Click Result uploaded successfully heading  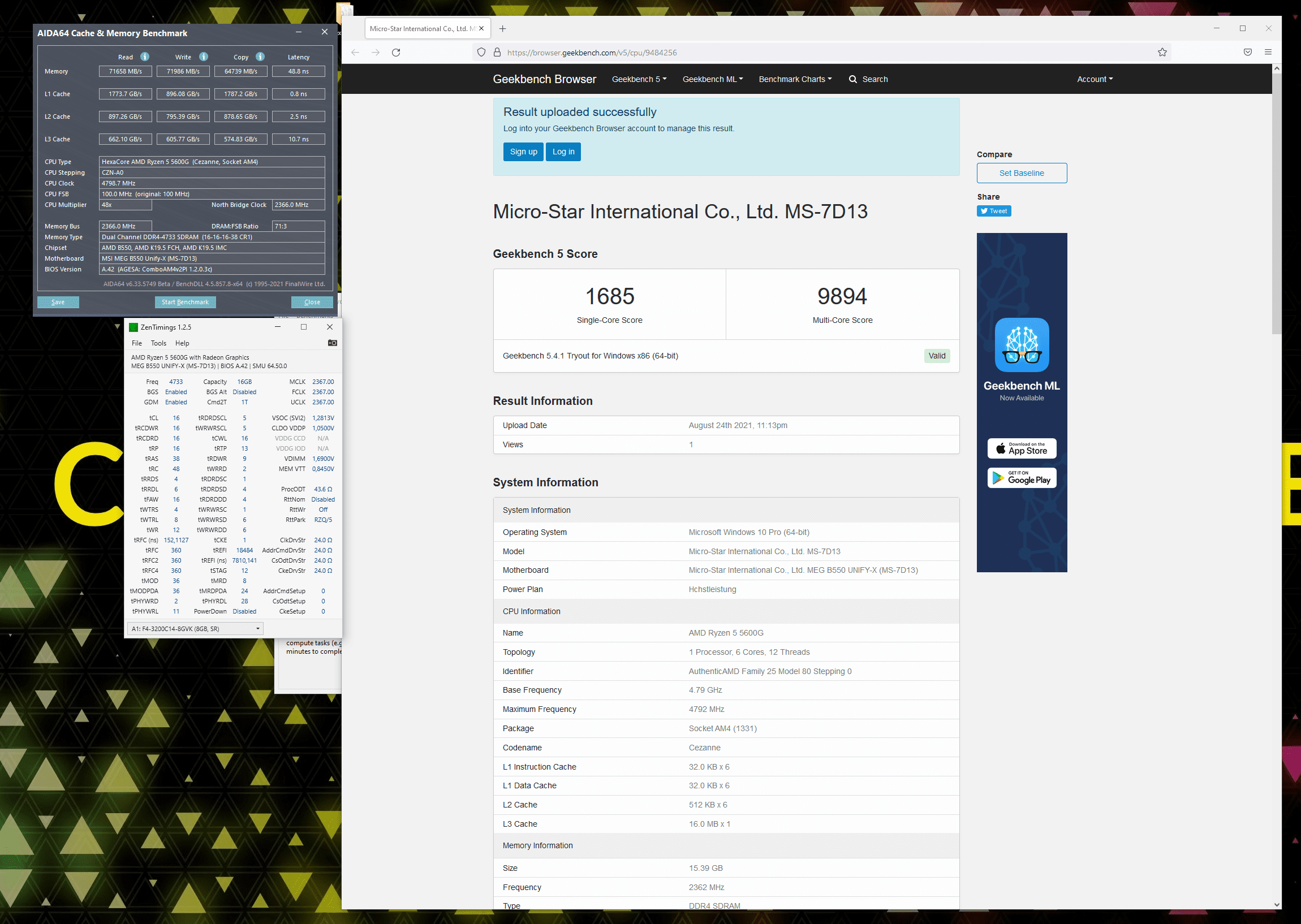(x=579, y=112)
